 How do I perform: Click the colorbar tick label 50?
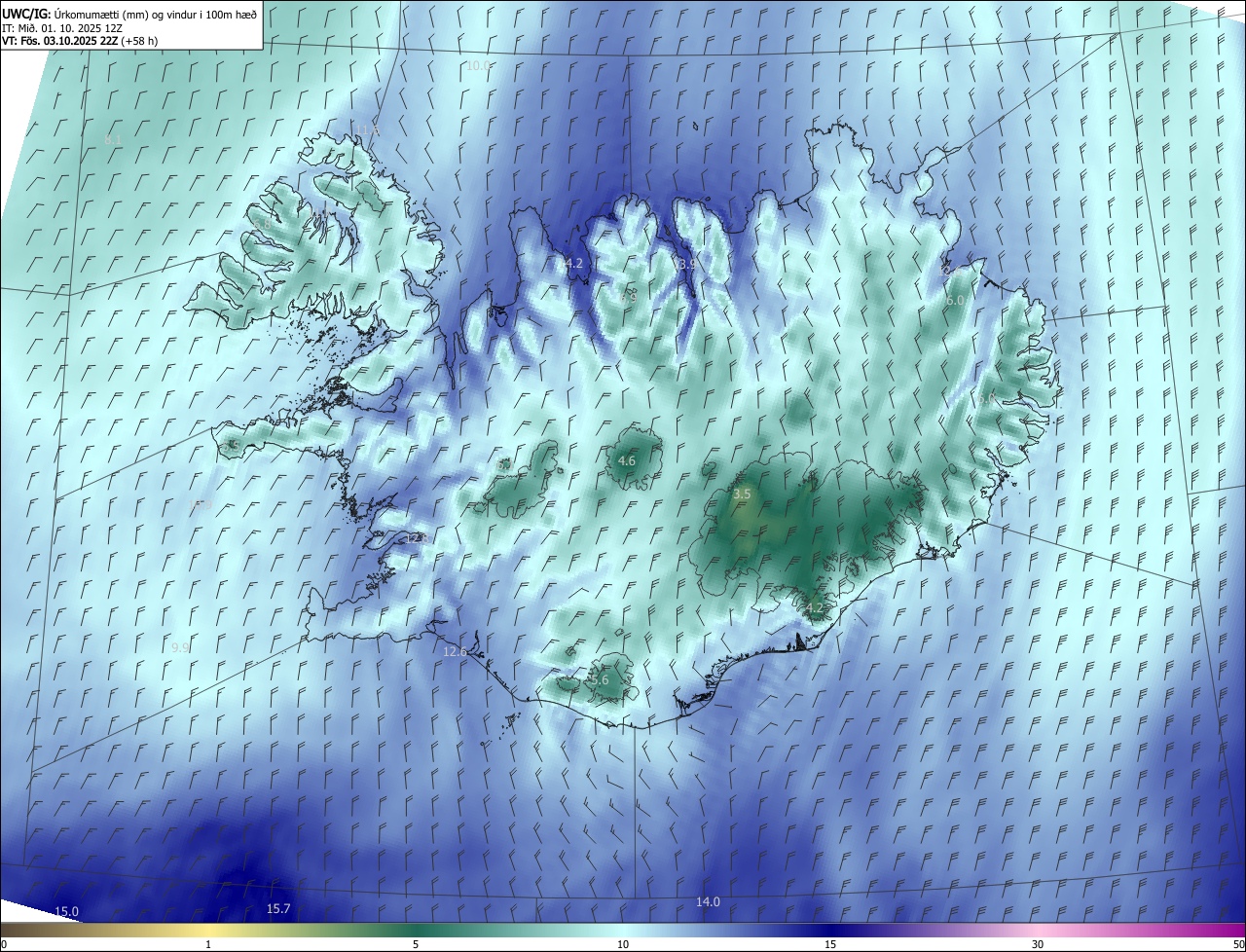coord(1238,944)
